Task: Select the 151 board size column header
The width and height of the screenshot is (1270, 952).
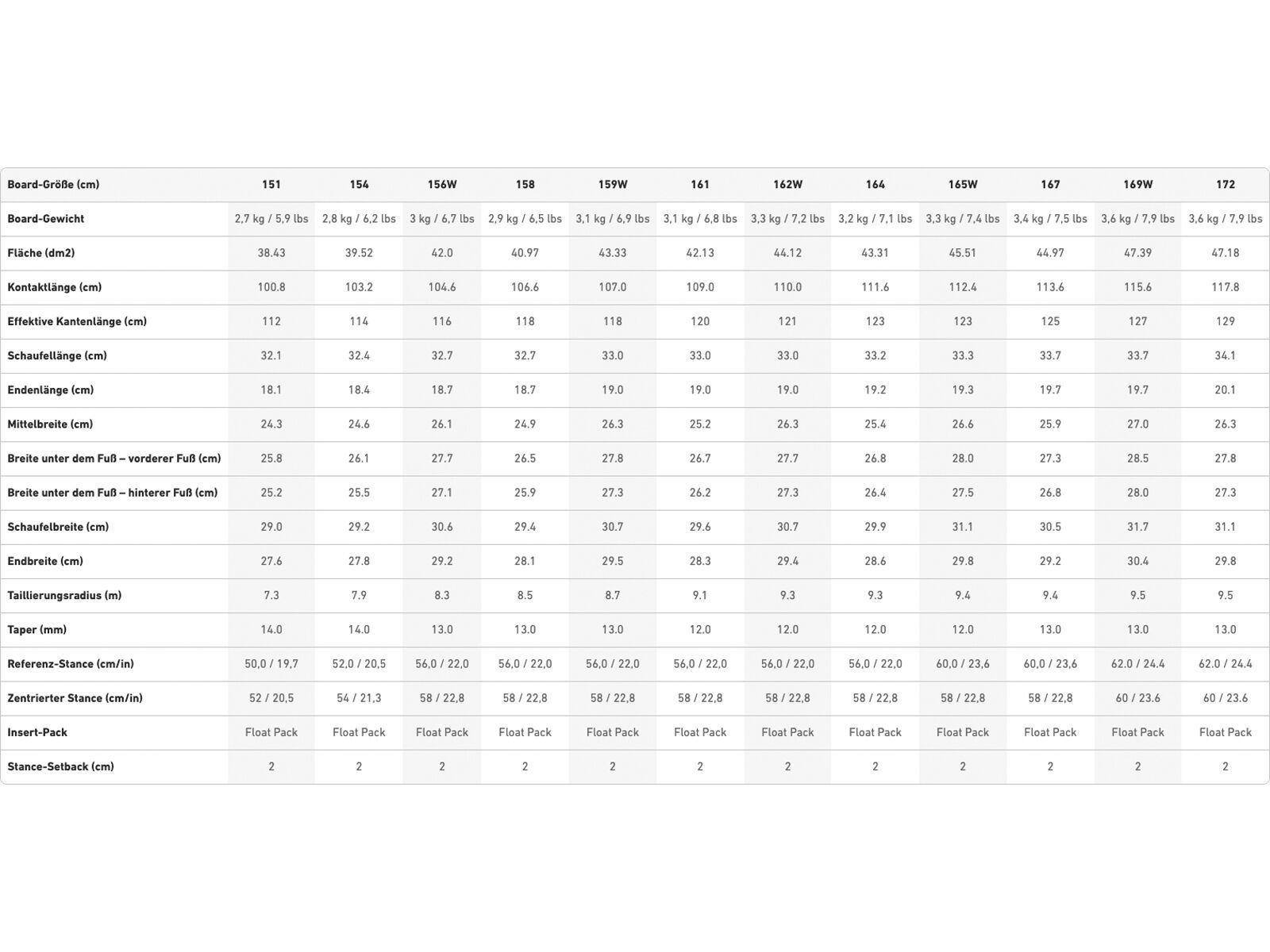Action: point(271,185)
